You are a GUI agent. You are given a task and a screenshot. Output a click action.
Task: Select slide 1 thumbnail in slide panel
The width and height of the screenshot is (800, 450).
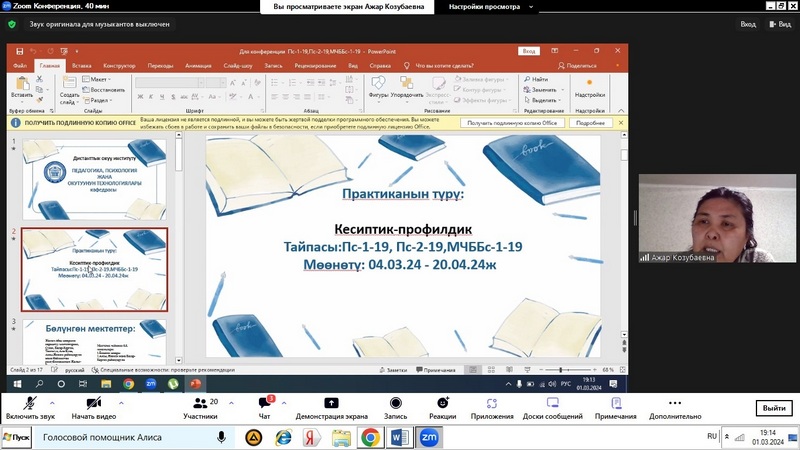coord(95,178)
